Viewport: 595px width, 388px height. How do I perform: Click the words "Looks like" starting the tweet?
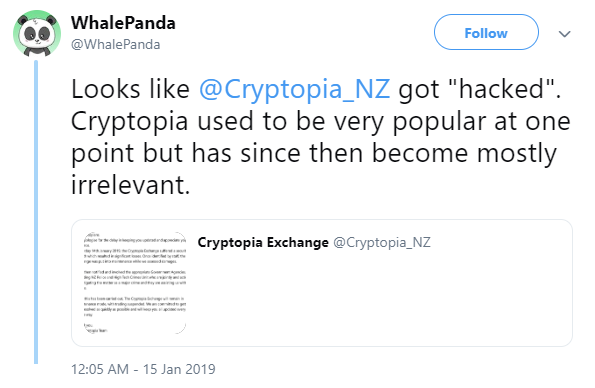coord(130,89)
